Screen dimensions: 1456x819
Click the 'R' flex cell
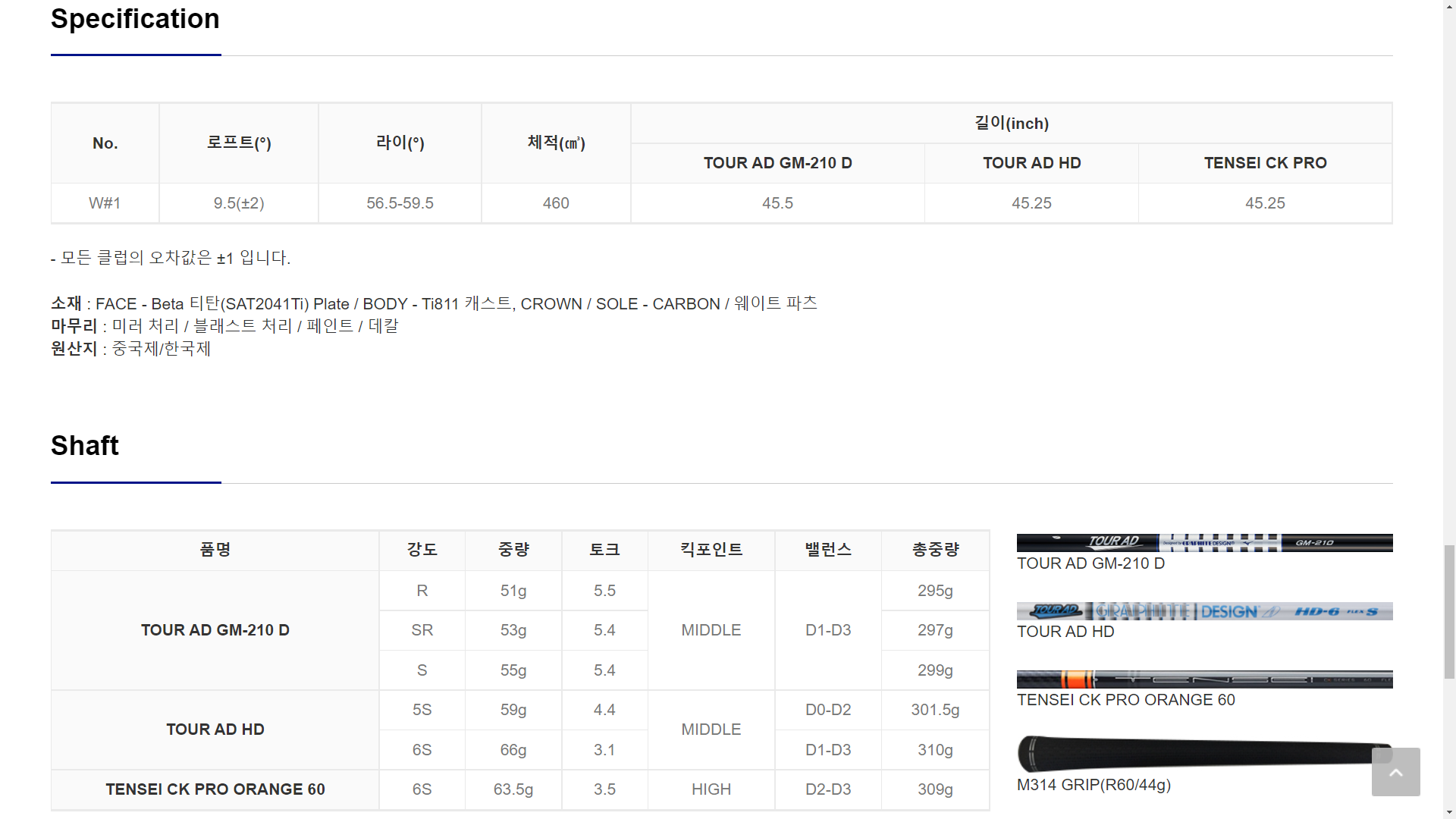(422, 591)
